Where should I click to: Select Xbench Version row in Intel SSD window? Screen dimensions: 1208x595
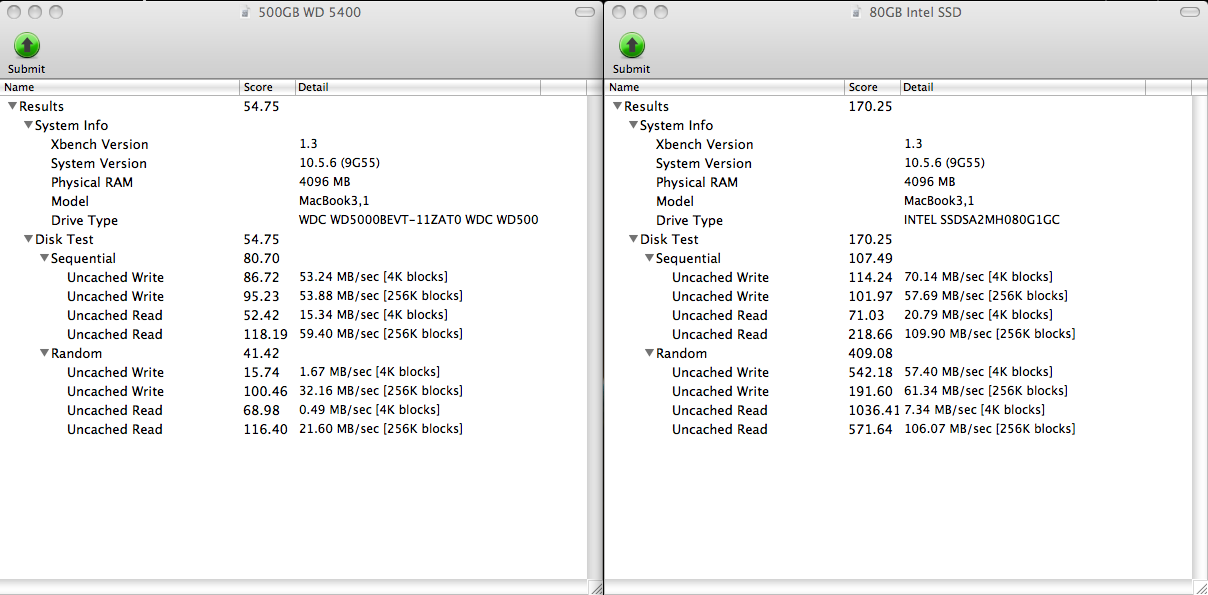point(898,144)
